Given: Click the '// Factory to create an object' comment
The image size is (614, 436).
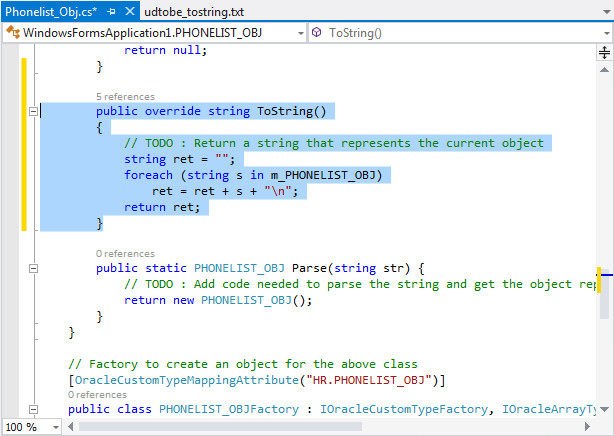Looking at the screenshot, I should coord(243,364).
